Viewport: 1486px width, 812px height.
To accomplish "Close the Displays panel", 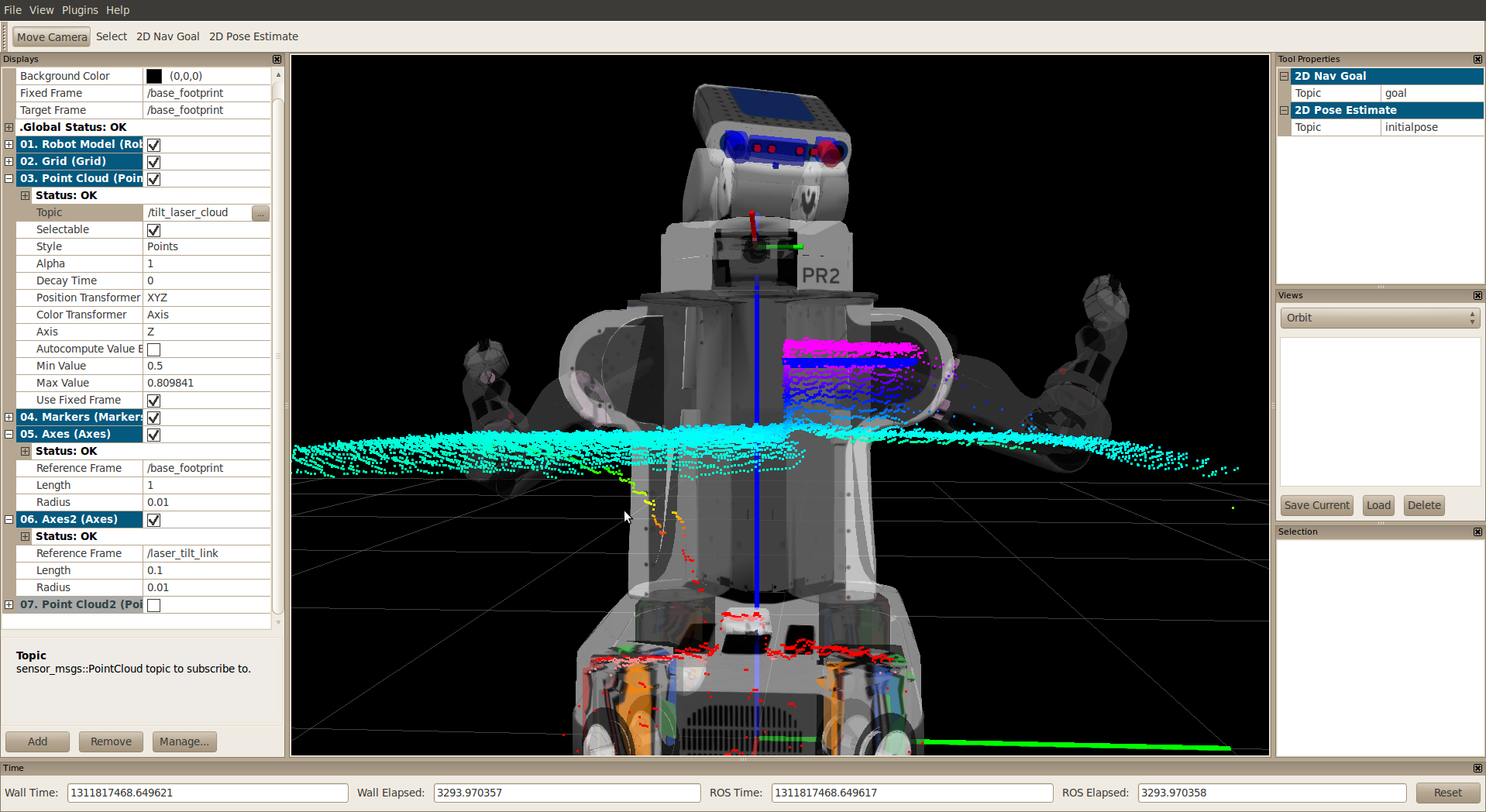I will 277,59.
